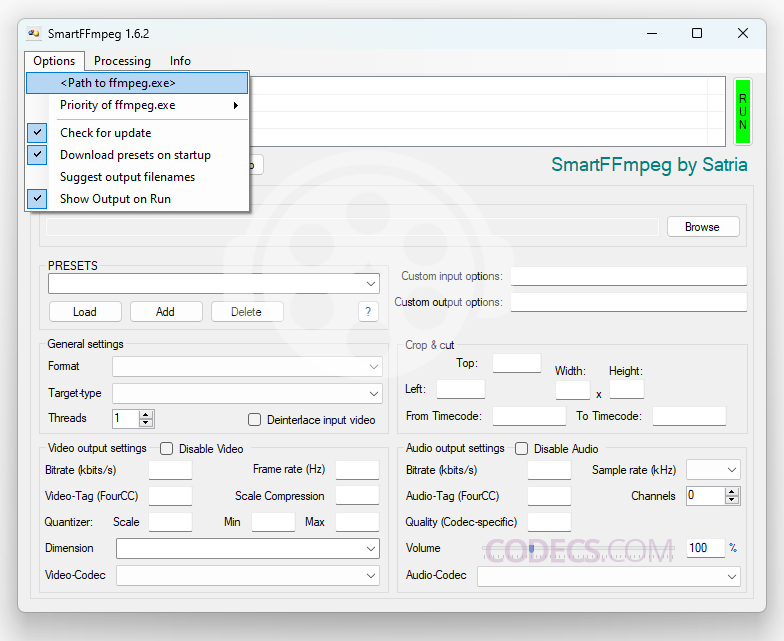This screenshot has height=641, width=784.
Task: Click the Volume slider handle
Action: (x=532, y=548)
